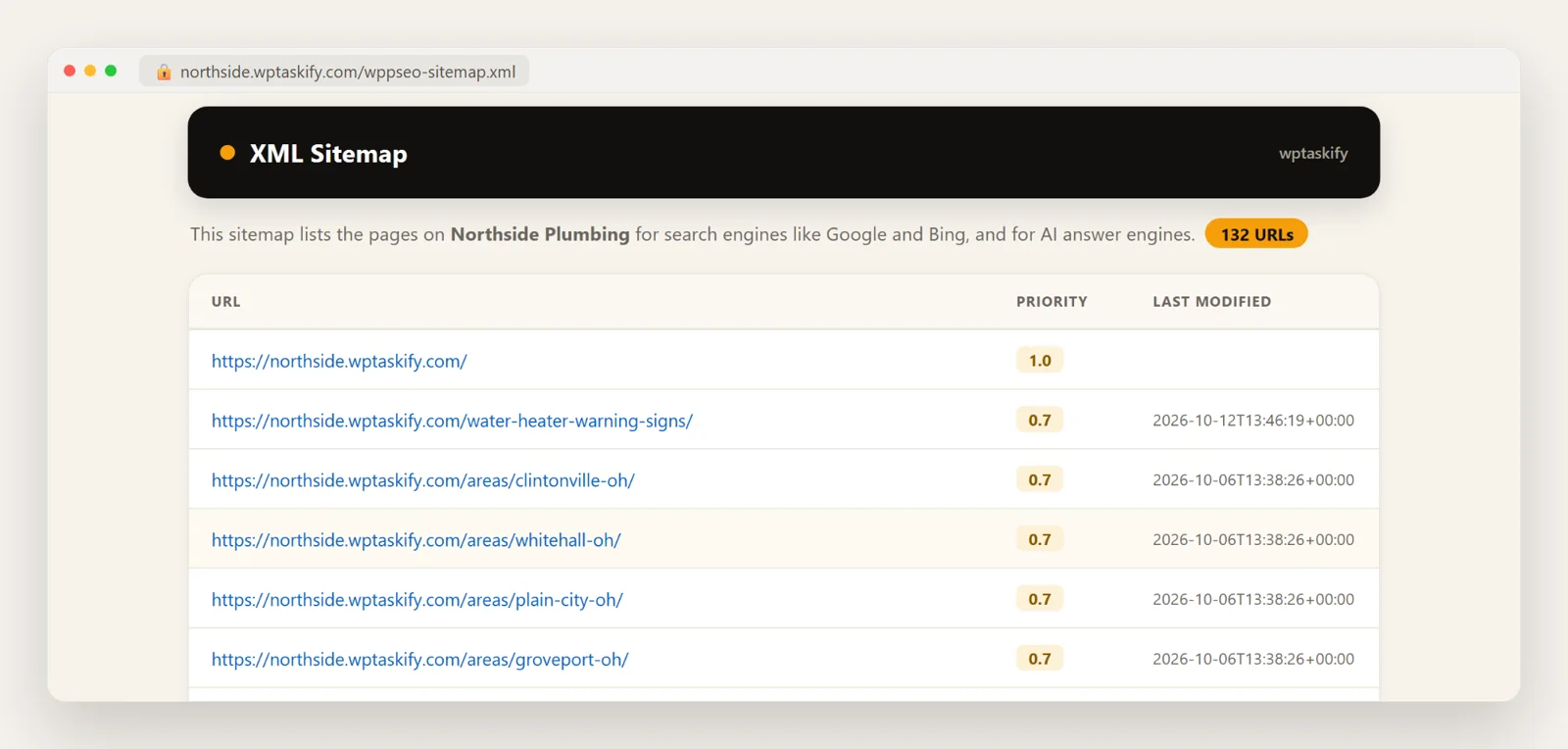Open the clintonville-oh area link
The image size is (1568, 749).
pyautogui.click(x=423, y=480)
